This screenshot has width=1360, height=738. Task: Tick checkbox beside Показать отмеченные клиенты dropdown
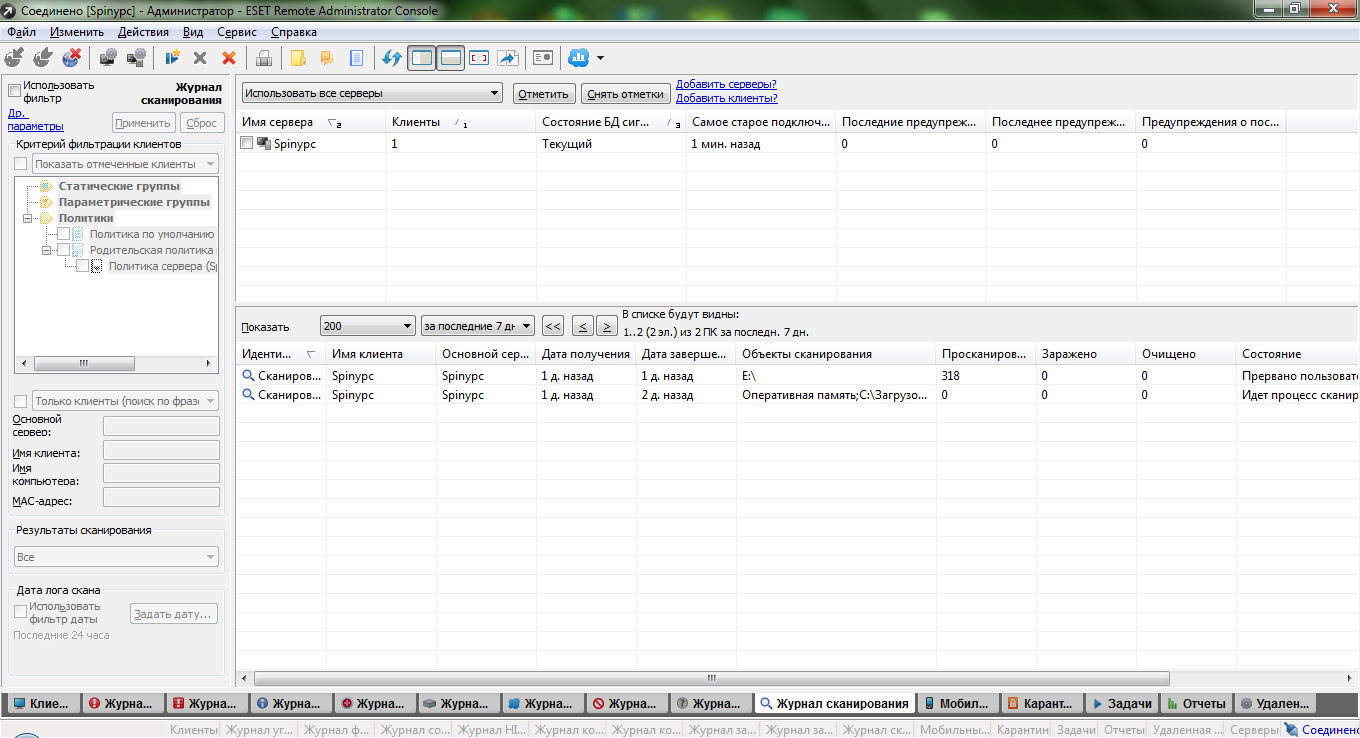coord(21,164)
